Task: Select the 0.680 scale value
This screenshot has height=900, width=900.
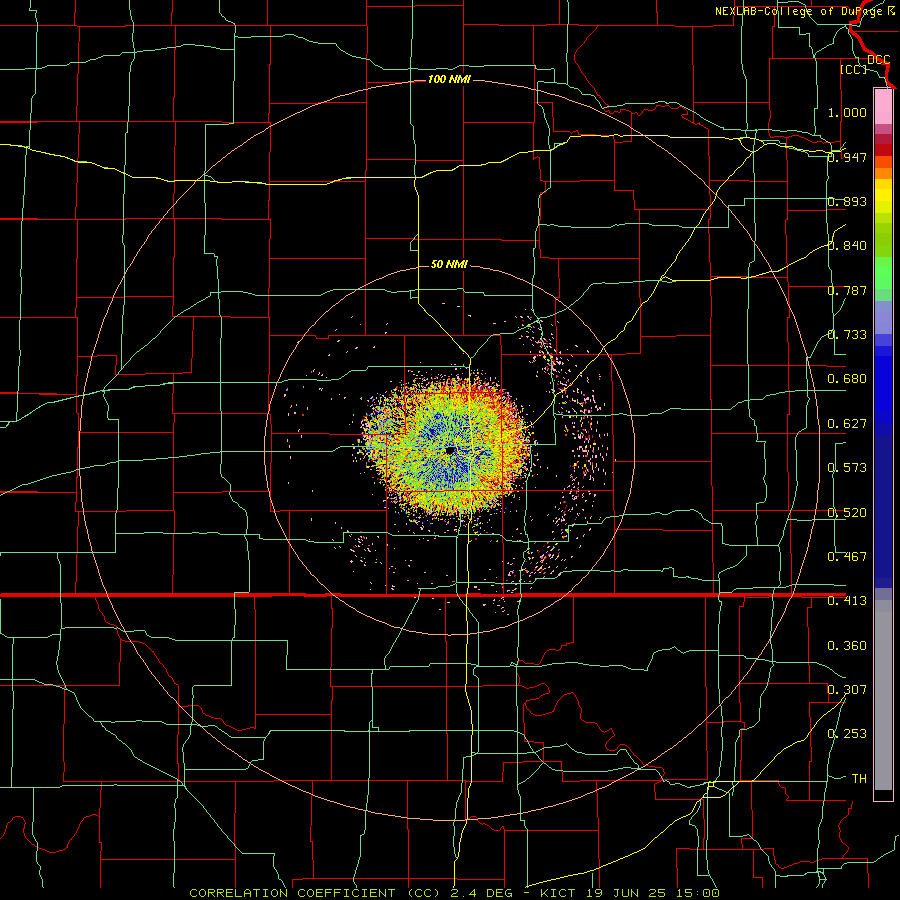Action: [x=847, y=379]
